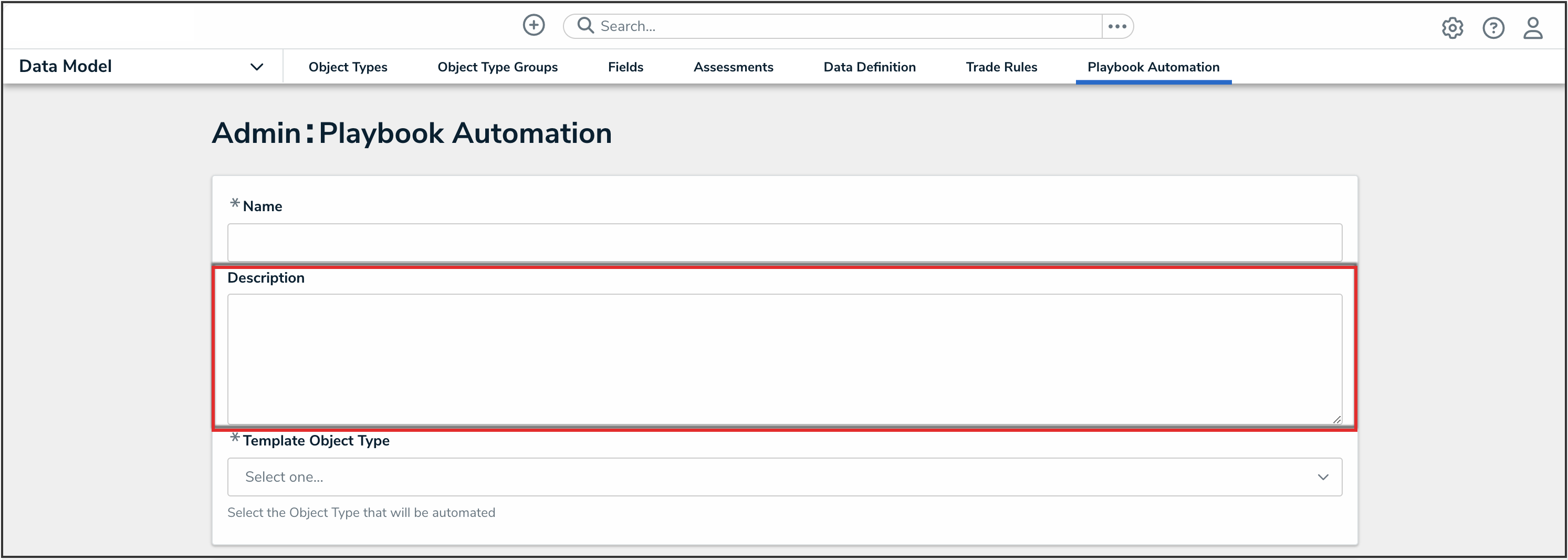Screen dimensions: 1568x560
Task: Click the search magnifying glass icon
Action: [585, 26]
